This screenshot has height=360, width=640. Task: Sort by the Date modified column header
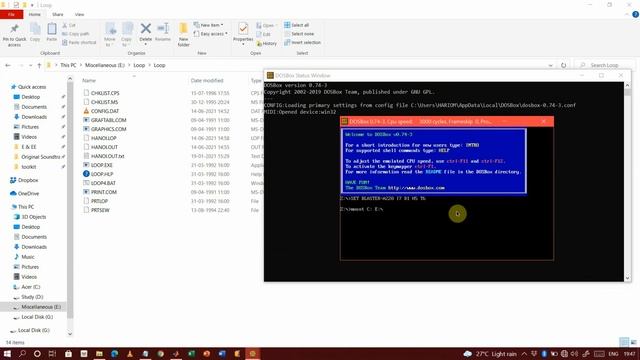pyautogui.click(x=207, y=81)
